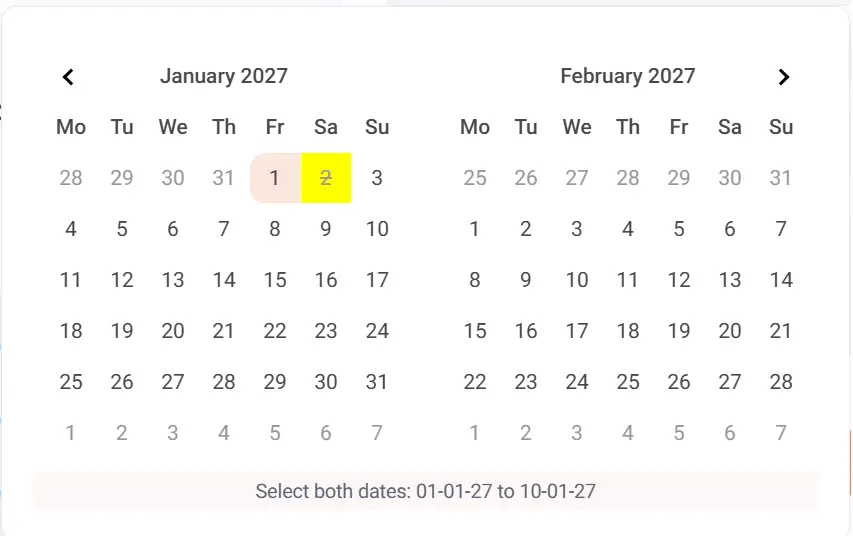Go to previous month using left arrow
853x536 pixels.
click(68, 77)
